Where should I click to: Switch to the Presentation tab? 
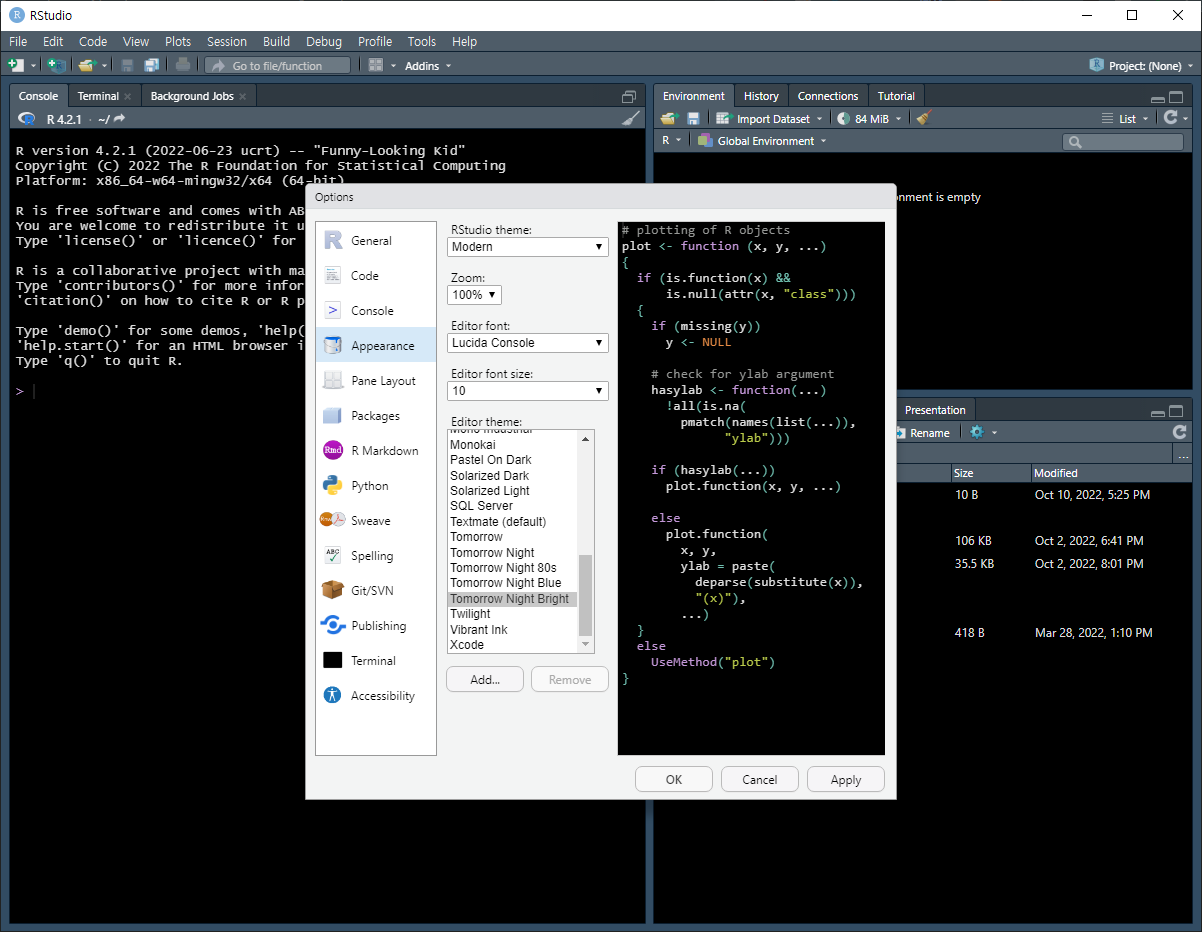[x=935, y=410]
